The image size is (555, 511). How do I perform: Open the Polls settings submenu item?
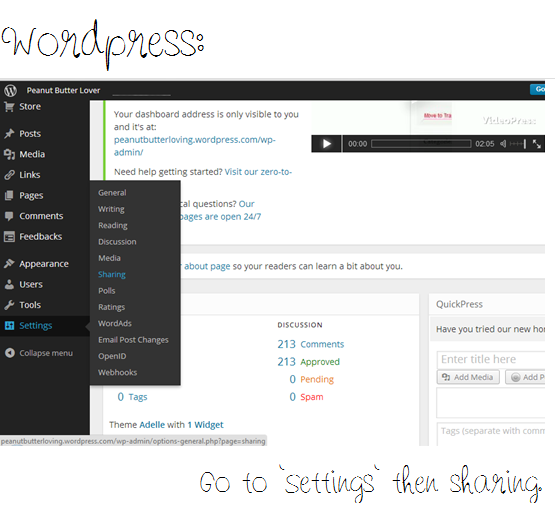[107, 291]
